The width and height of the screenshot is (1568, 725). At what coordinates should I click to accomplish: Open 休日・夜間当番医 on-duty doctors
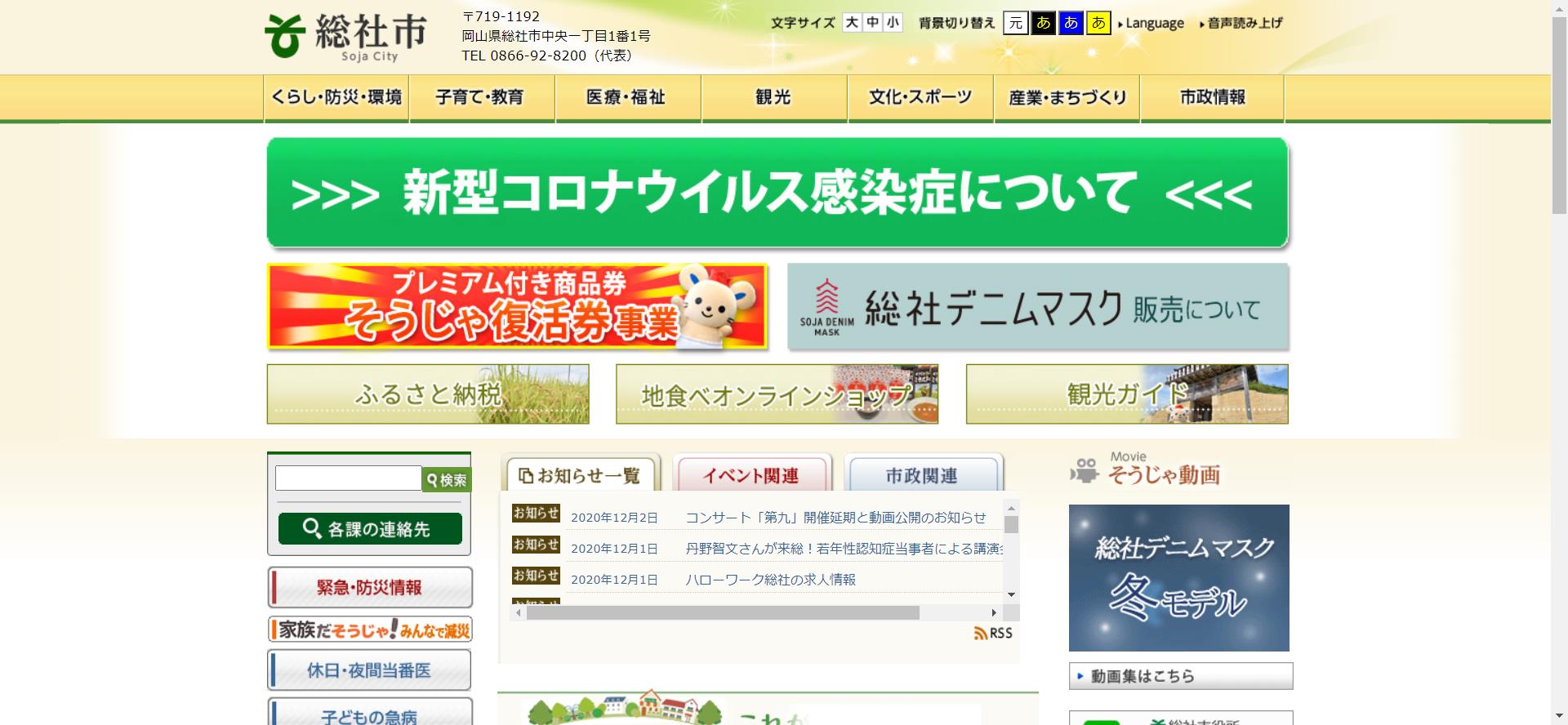370,670
